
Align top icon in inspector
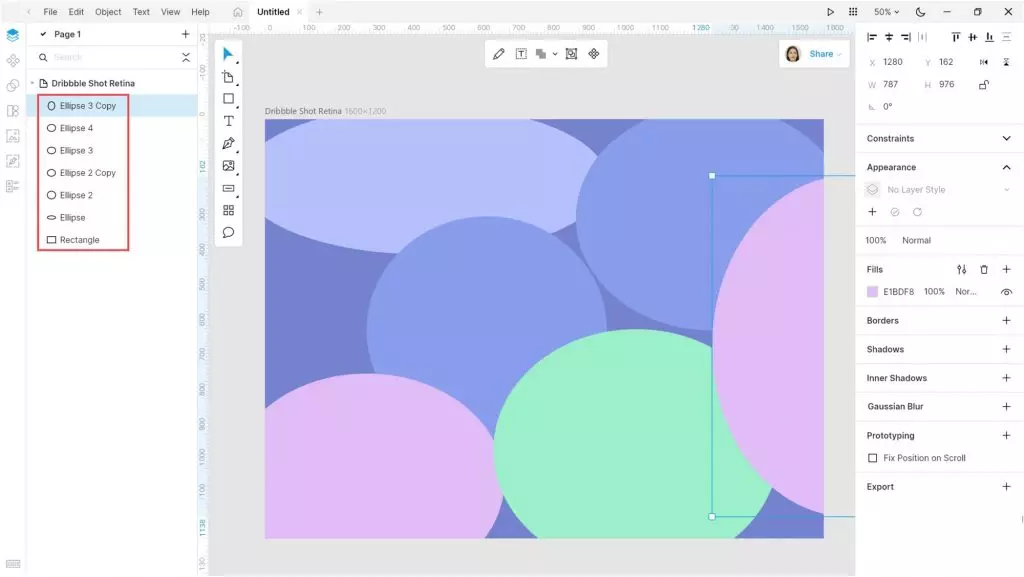click(955, 37)
